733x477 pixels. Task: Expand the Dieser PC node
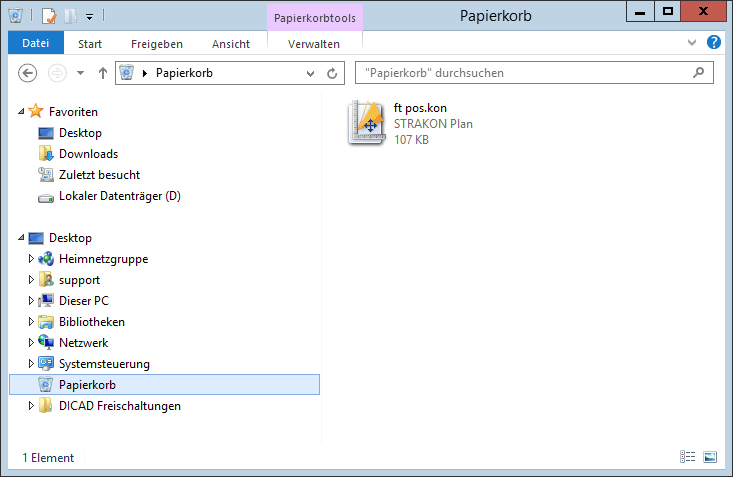point(31,301)
